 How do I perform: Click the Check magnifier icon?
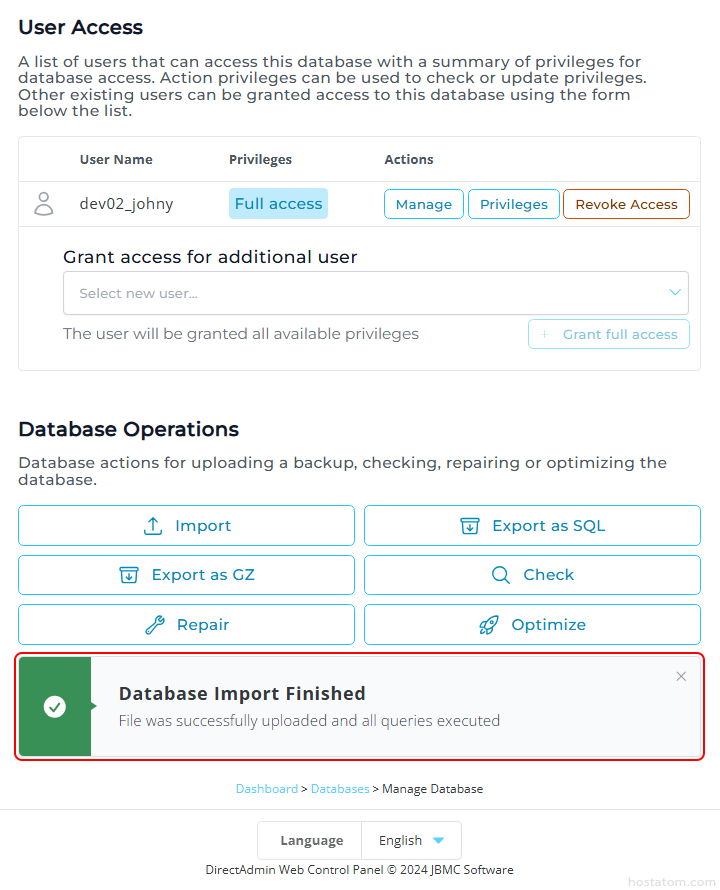(x=501, y=575)
